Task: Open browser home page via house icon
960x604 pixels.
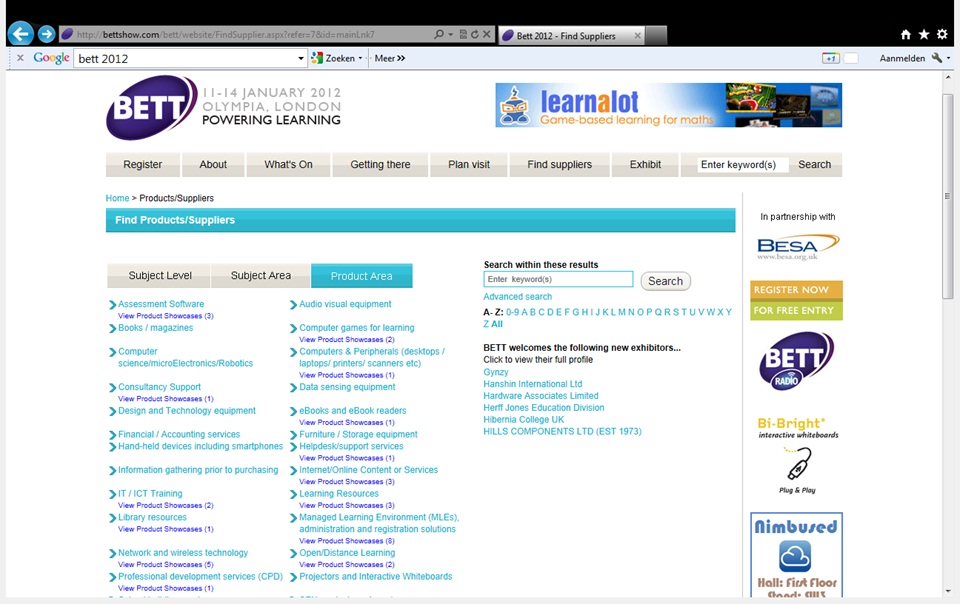Action: tap(906, 34)
